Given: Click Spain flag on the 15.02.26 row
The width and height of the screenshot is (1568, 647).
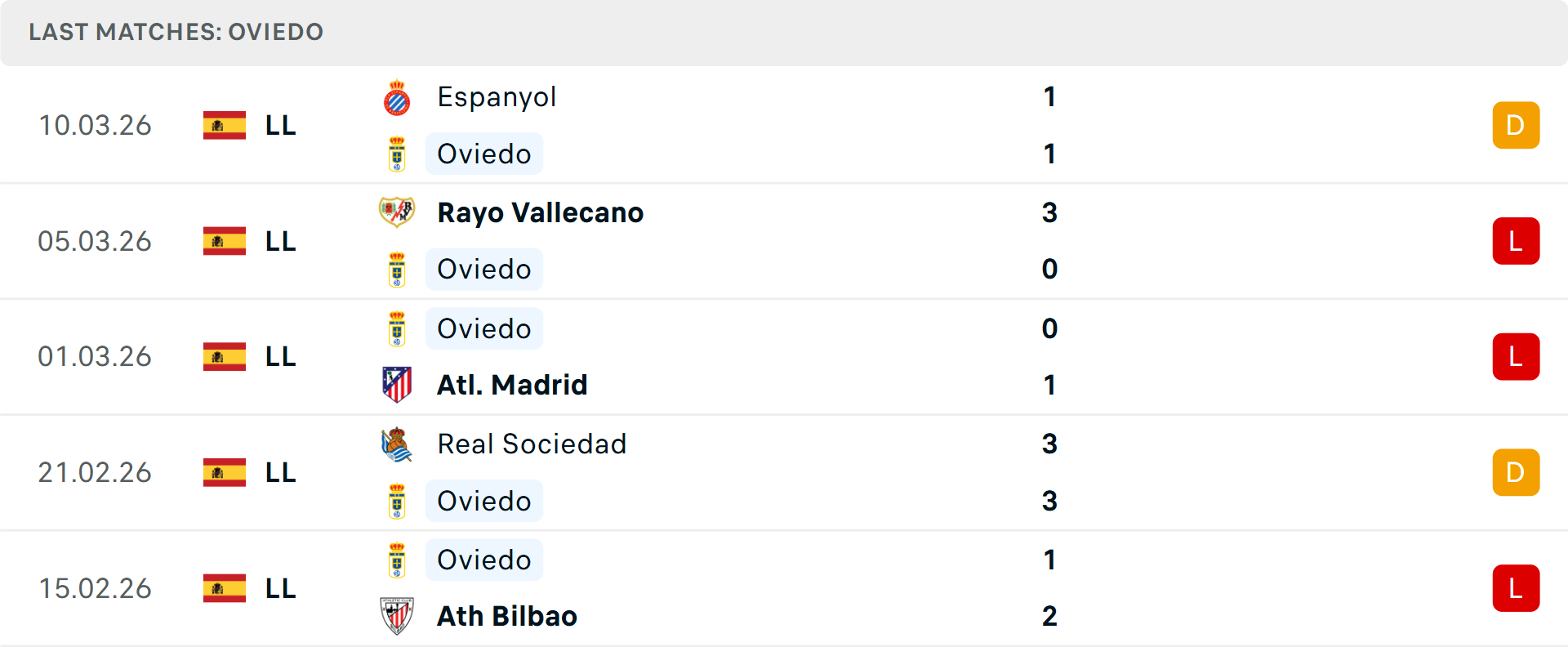Looking at the screenshot, I should pos(225,588).
